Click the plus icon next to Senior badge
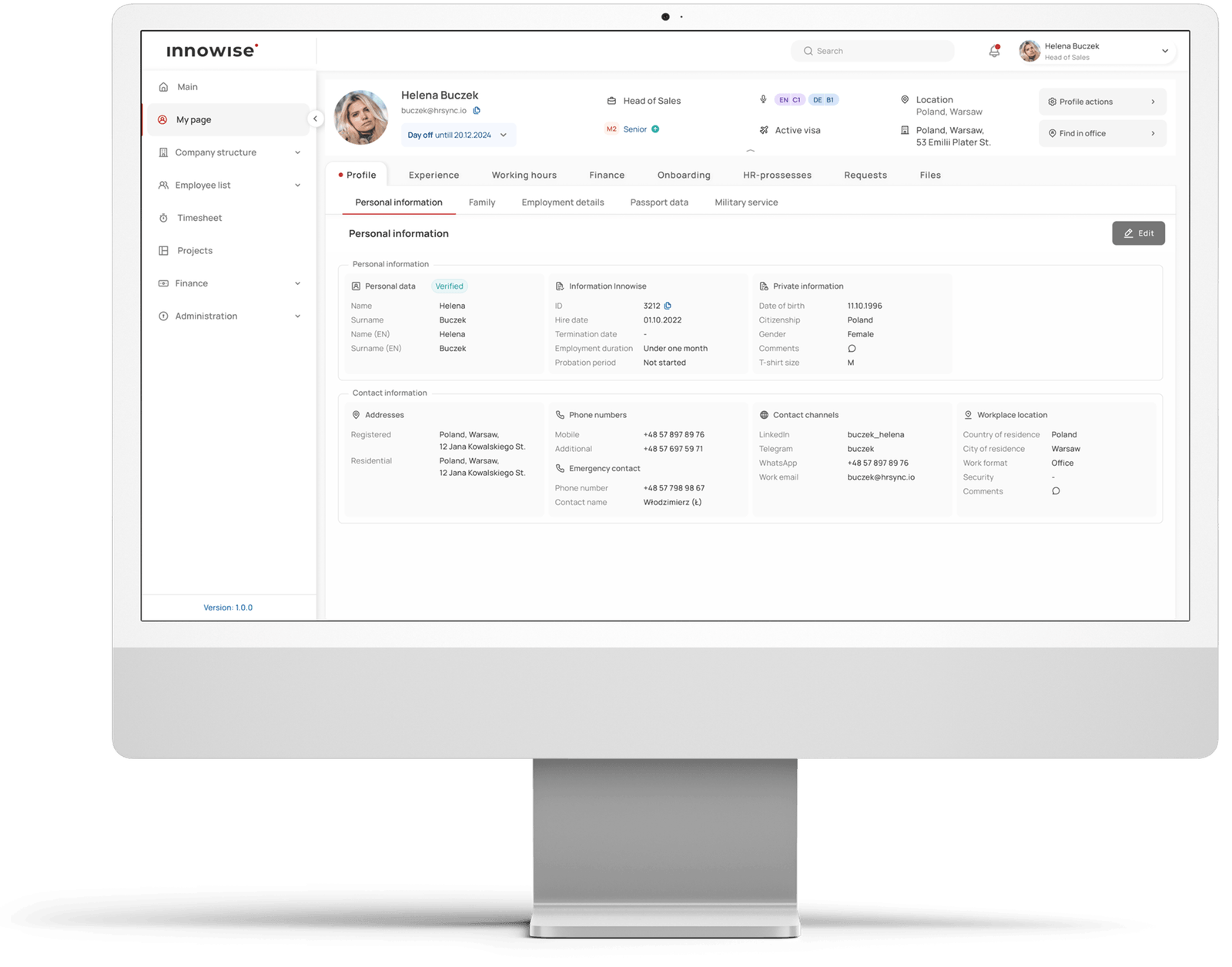The width and height of the screenshot is (1232, 967). (x=654, y=129)
